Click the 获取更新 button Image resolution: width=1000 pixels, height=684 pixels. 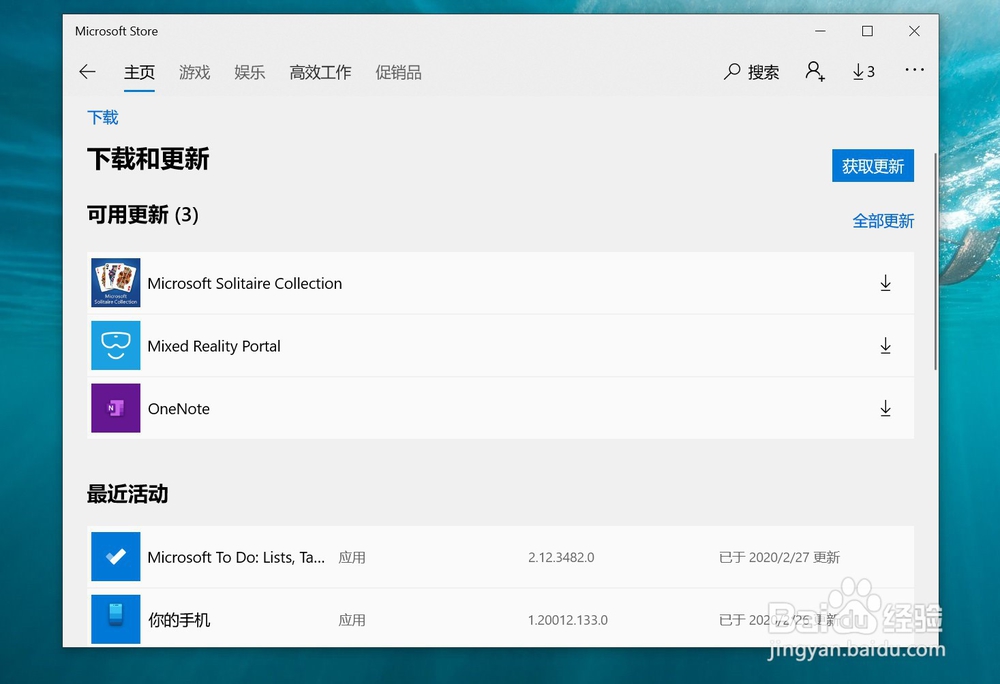[872, 166]
